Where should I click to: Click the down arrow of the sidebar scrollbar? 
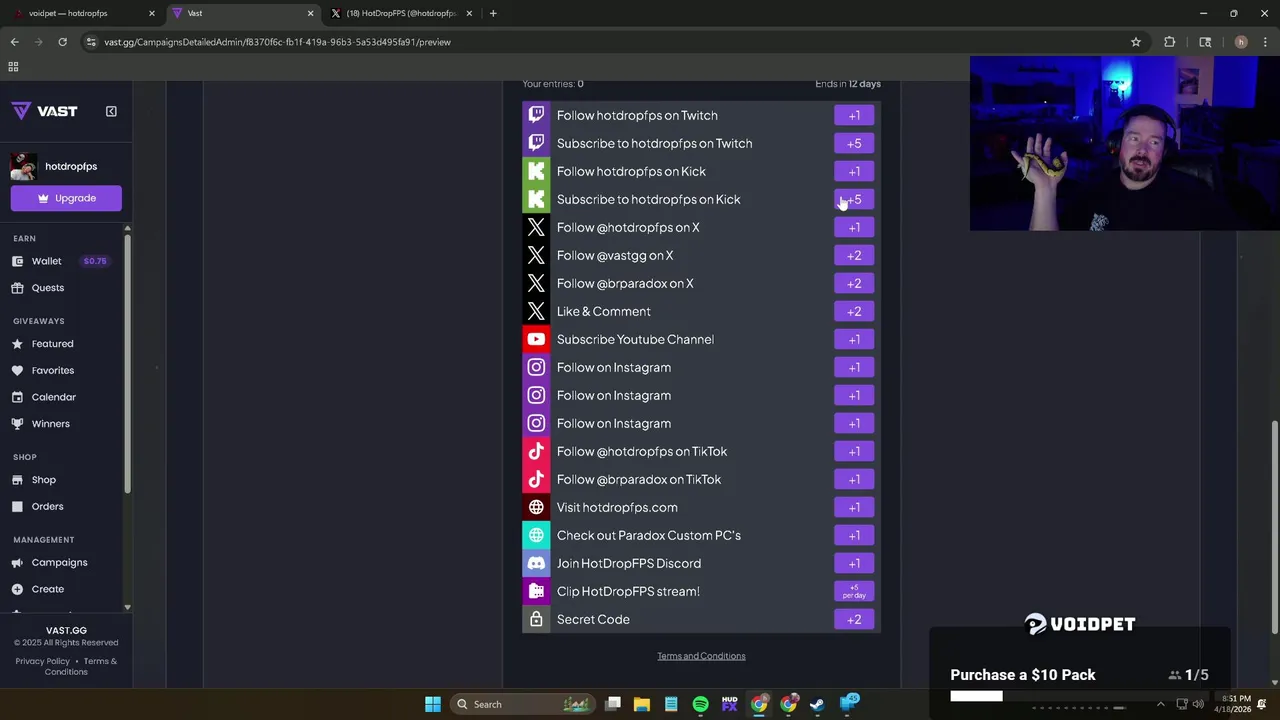click(x=127, y=607)
